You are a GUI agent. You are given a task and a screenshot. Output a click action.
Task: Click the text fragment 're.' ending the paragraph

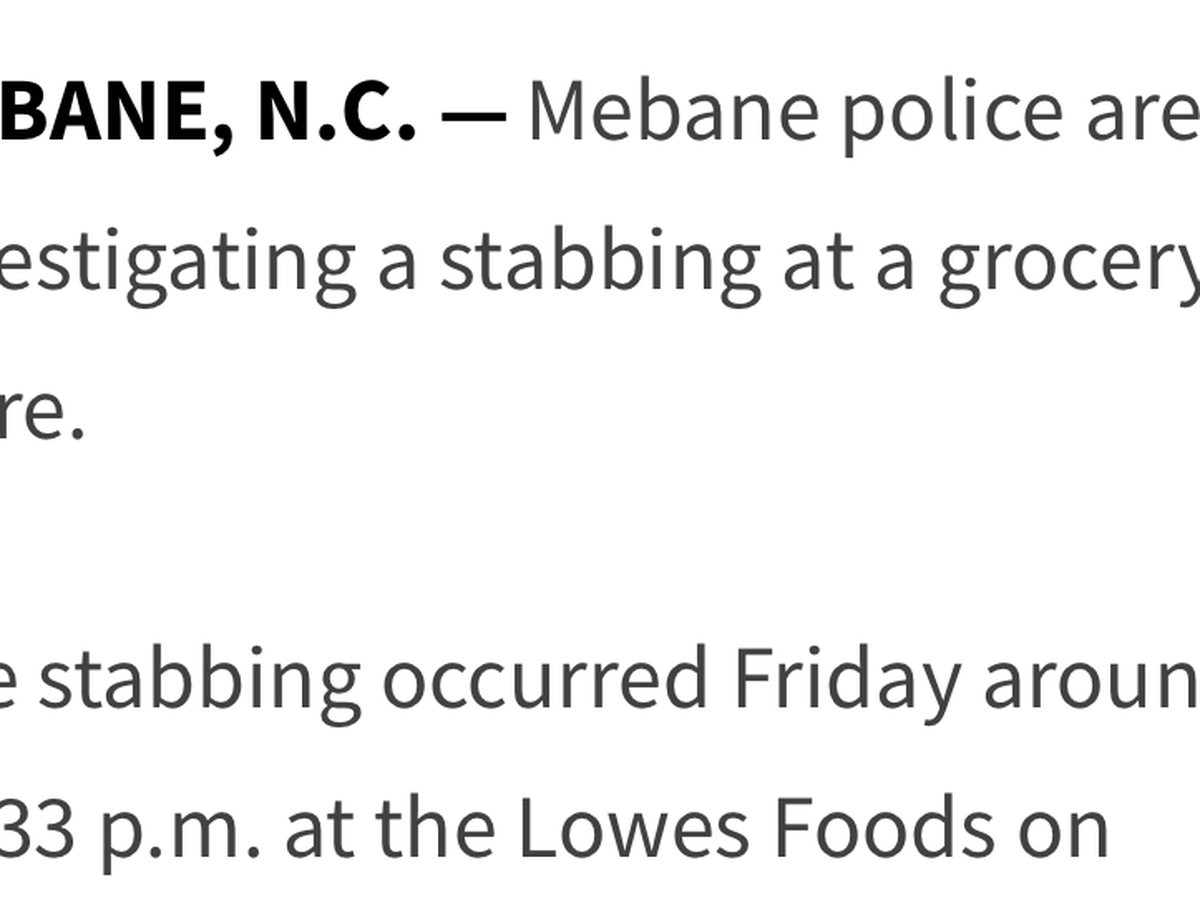[41, 412]
